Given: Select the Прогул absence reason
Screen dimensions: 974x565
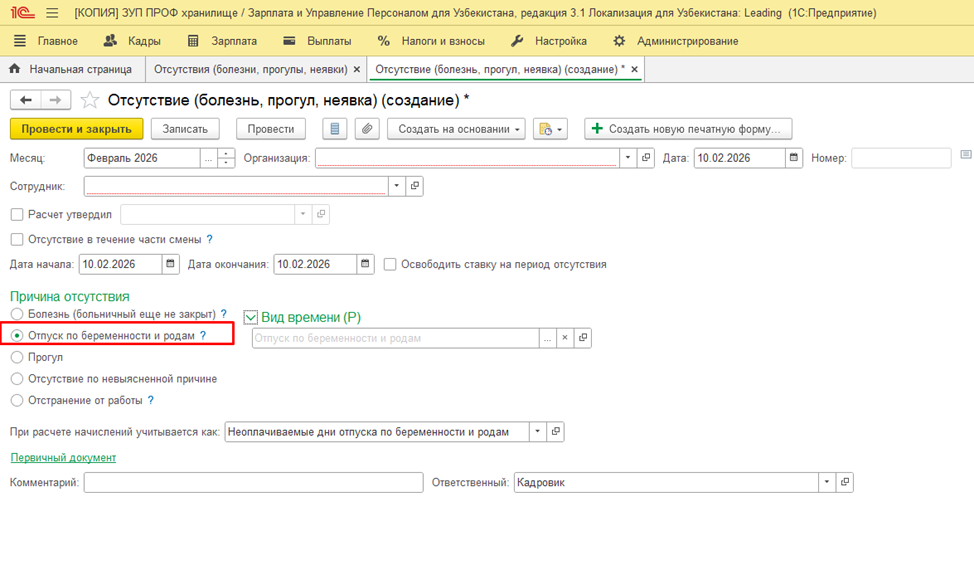Looking at the screenshot, I should click(17, 357).
